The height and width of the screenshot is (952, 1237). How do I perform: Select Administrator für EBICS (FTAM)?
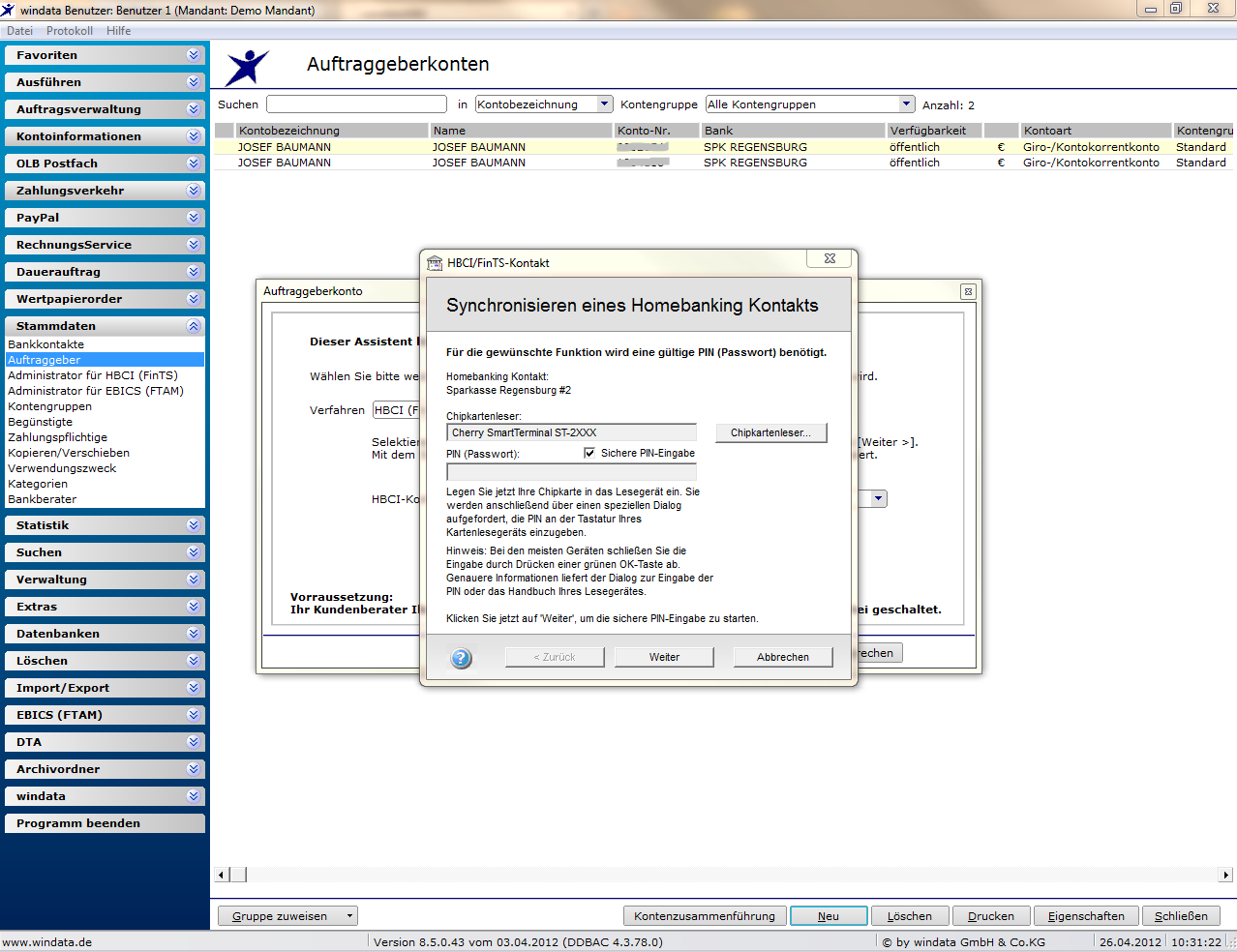pos(96,391)
